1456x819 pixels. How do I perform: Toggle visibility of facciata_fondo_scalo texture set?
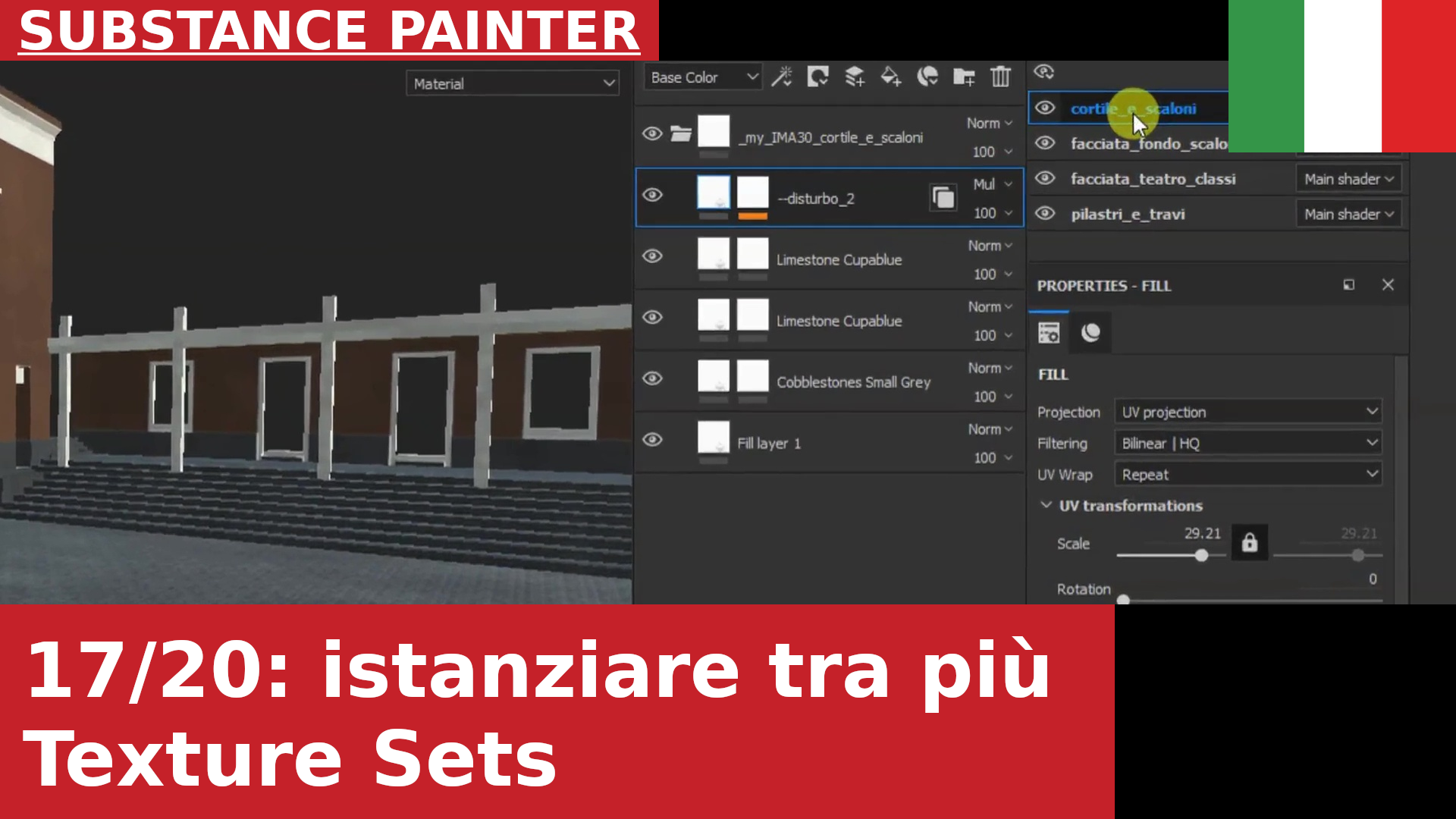coord(1045,143)
